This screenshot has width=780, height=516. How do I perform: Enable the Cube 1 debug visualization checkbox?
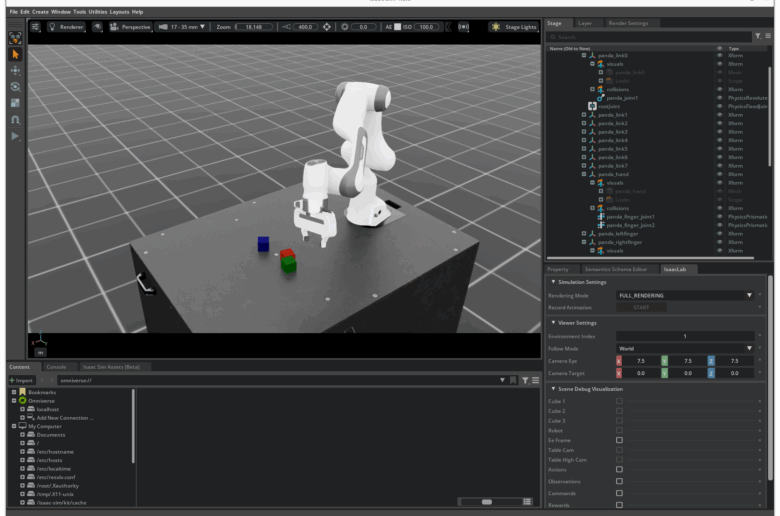(x=619, y=401)
